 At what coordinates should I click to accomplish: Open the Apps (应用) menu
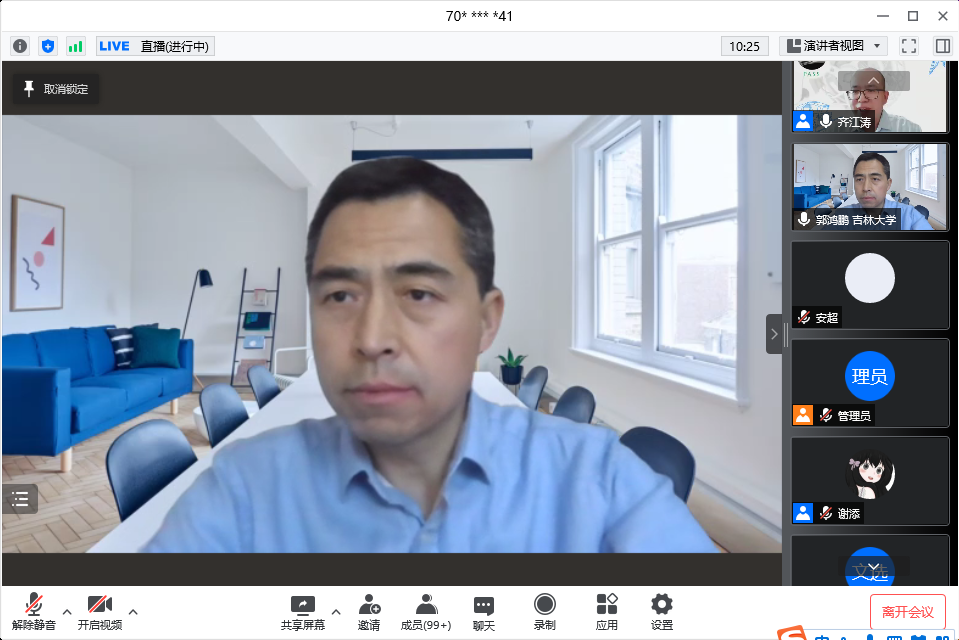[x=606, y=612]
